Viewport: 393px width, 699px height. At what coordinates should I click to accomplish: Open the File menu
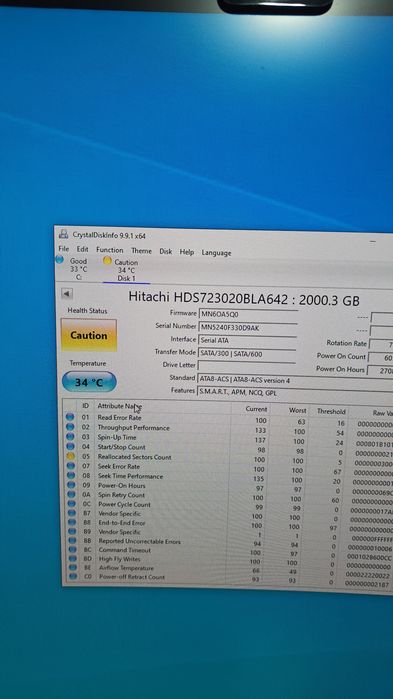point(64,249)
